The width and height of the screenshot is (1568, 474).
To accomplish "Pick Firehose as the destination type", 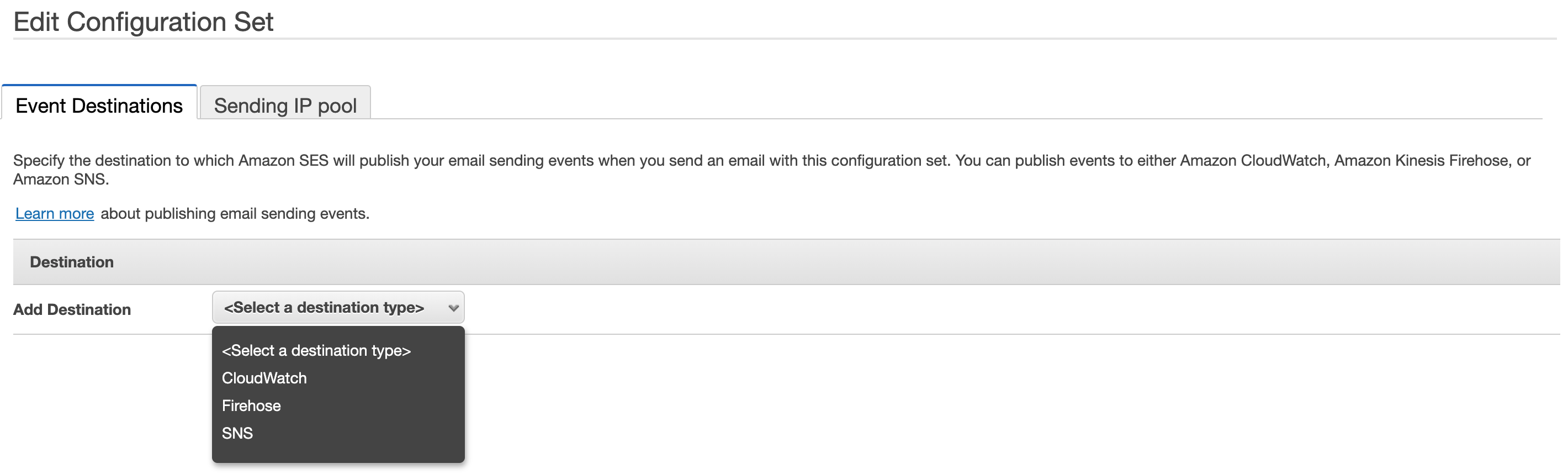I will [x=251, y=405].
